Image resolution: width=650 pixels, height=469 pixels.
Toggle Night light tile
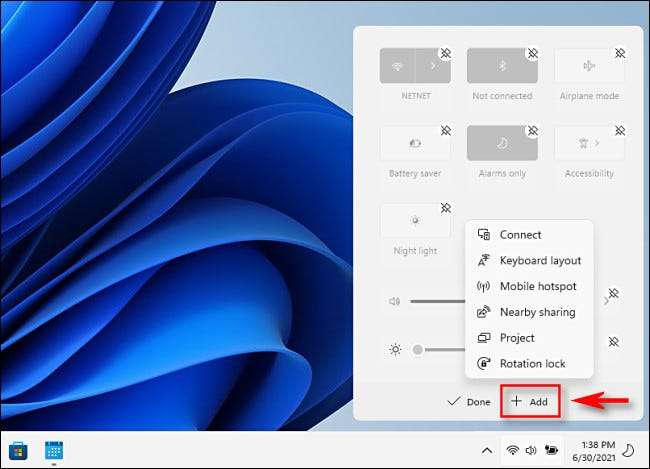pyautogui.click(x=415, y=221)
